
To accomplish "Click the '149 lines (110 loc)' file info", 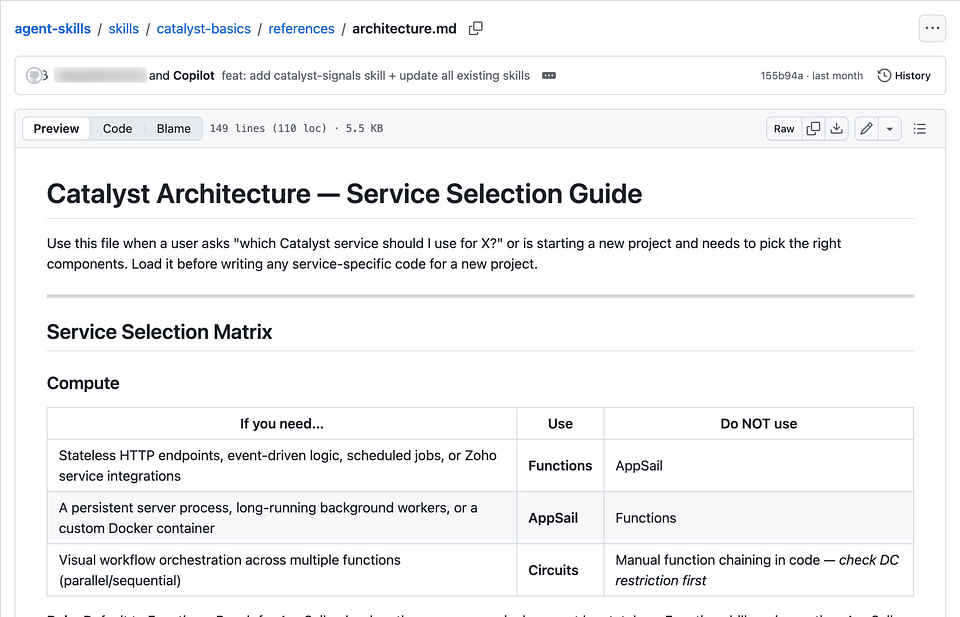I will coord(296,129).
